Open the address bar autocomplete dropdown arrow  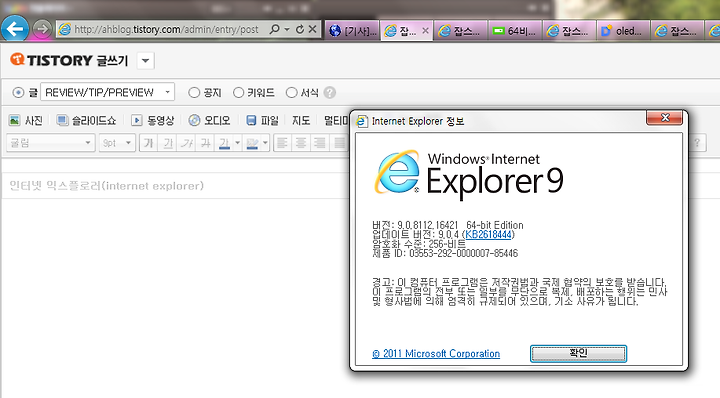287,29
